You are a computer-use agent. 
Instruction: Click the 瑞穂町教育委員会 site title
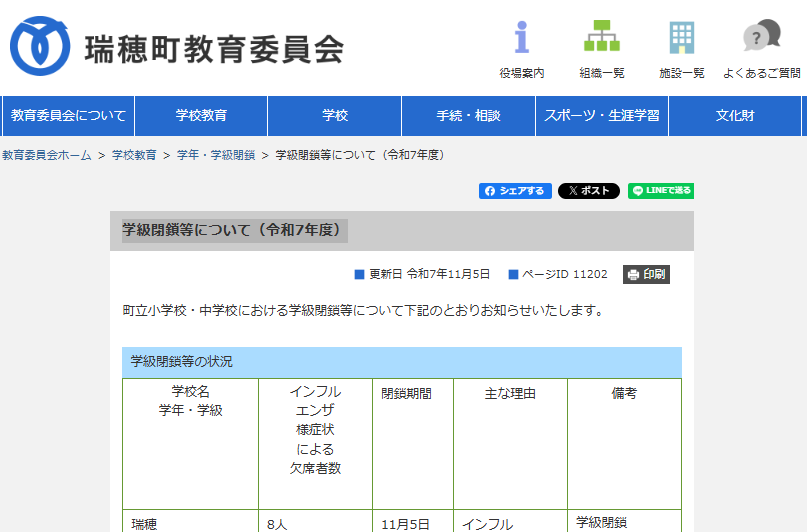coord(214,48)
